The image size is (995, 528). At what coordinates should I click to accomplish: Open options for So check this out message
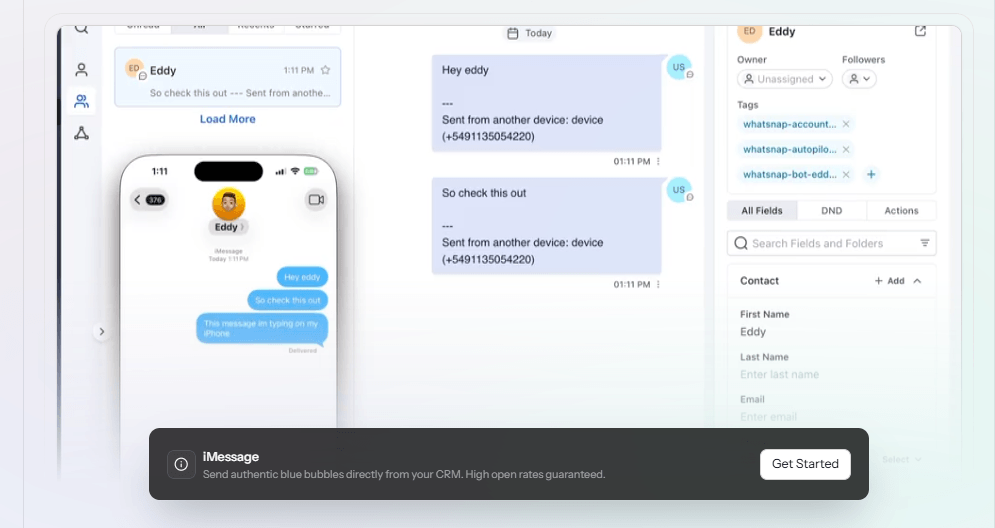[x=658, y=284]
